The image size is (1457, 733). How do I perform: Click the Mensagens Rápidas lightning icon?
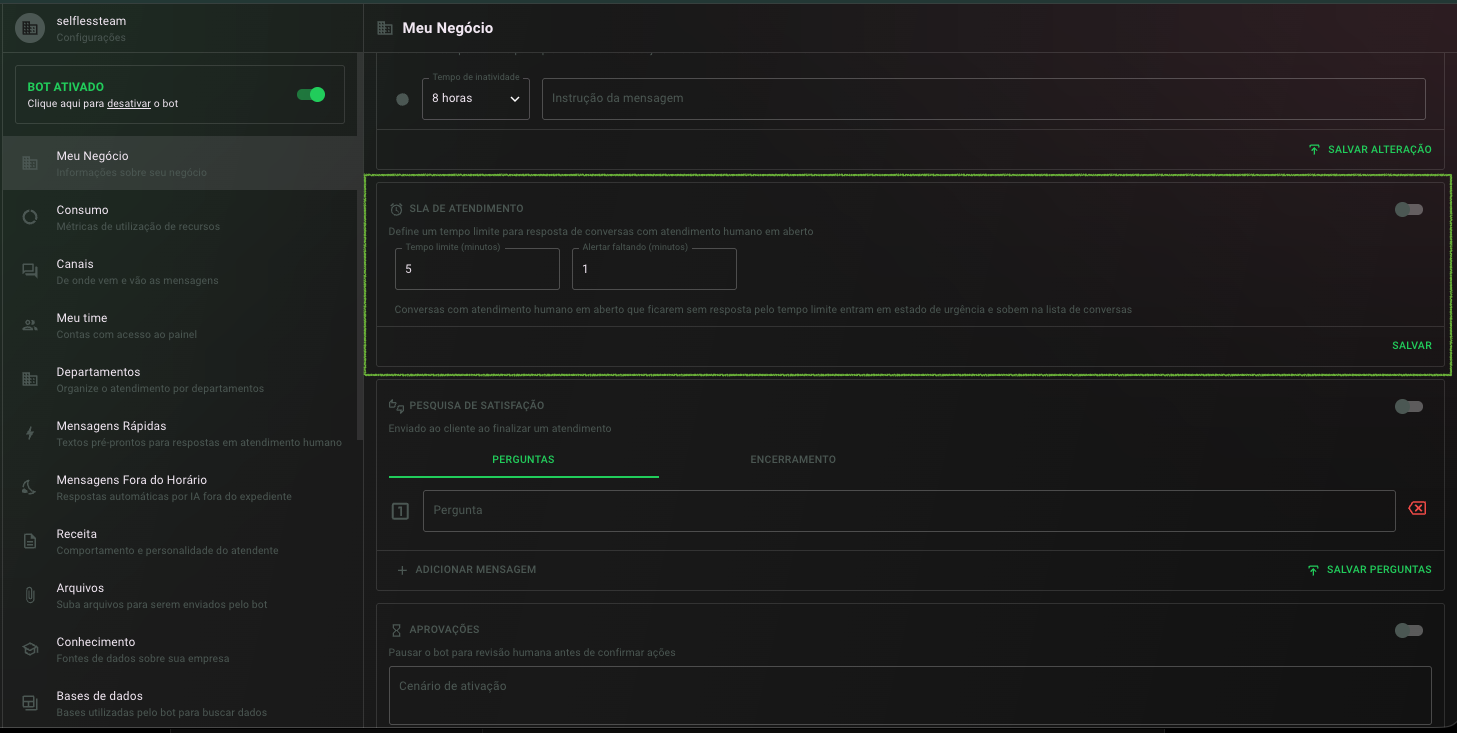tap(30, 433)
